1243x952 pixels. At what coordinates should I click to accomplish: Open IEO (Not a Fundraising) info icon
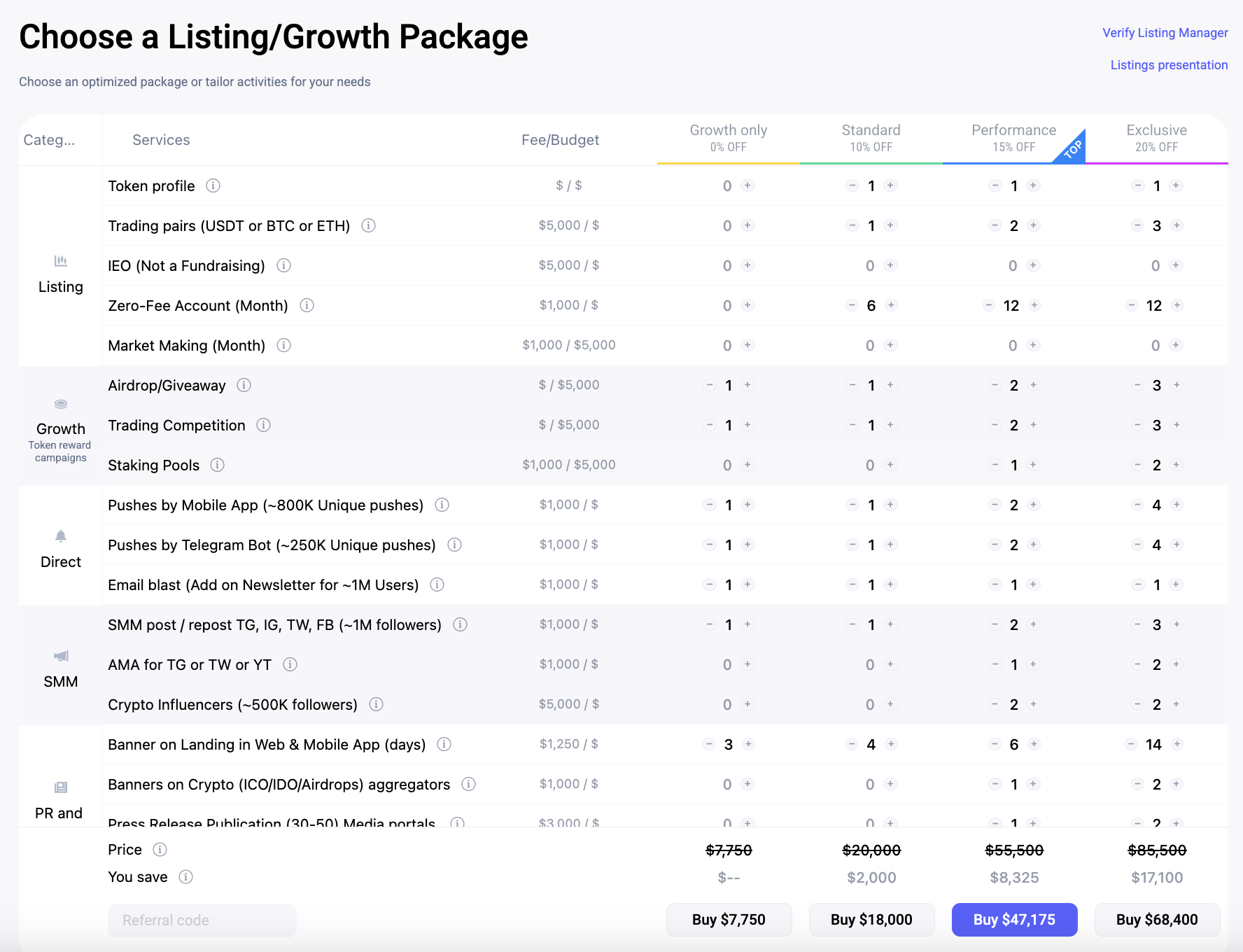click(x=283, y=265)
